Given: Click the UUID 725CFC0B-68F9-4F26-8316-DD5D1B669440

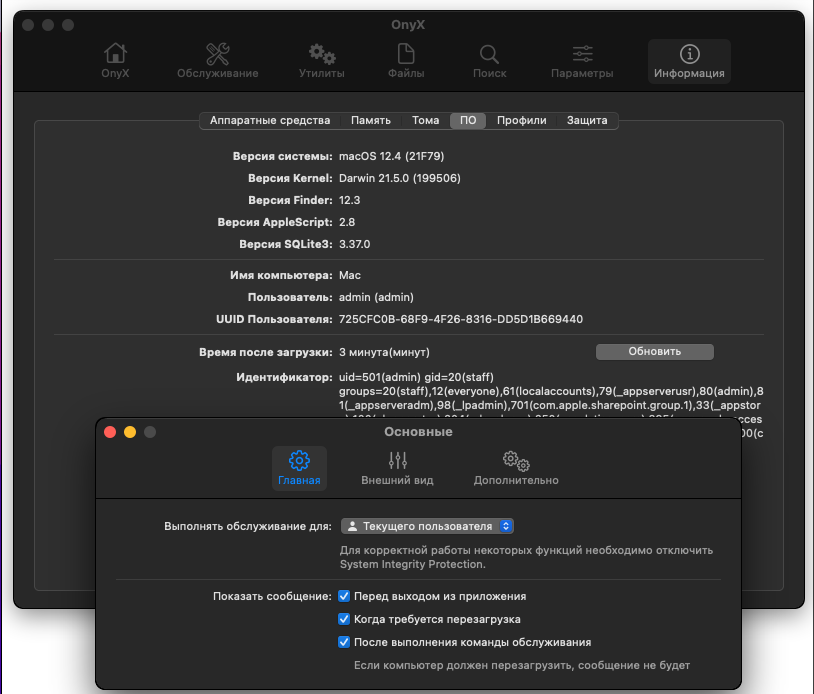Looking at the screenshot, I should pyautogui.click(x=461, y=319).
